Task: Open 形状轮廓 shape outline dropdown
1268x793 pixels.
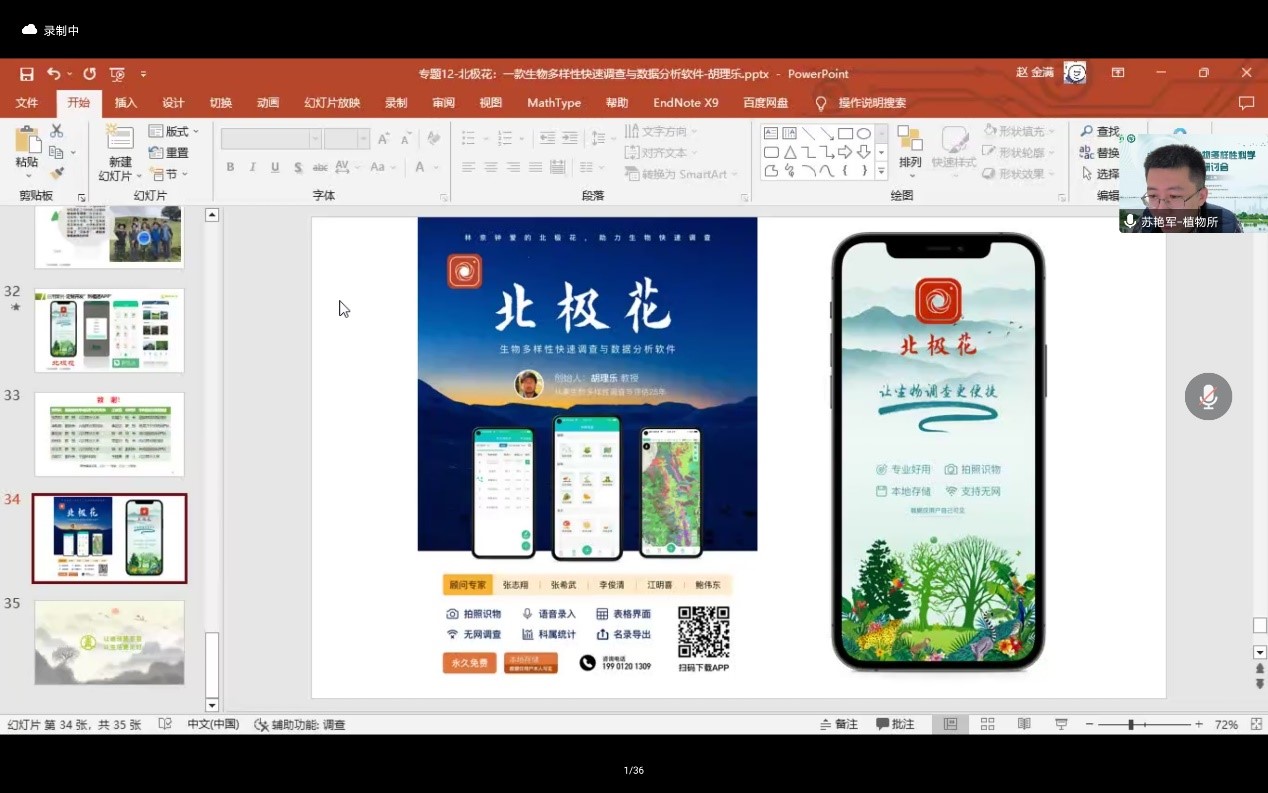Action: (1017, 152)
